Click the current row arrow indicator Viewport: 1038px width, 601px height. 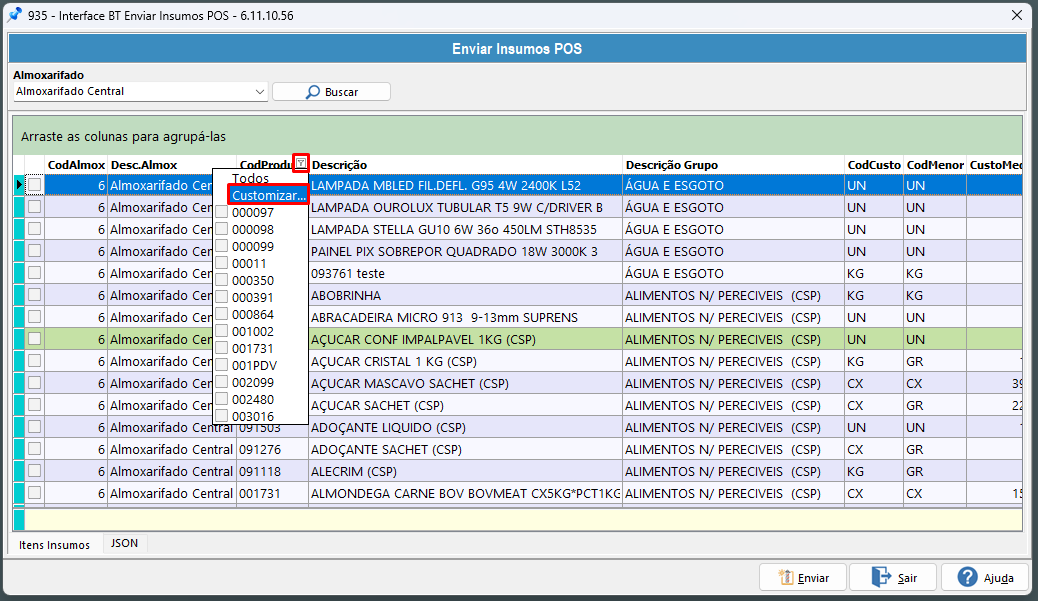19,185
